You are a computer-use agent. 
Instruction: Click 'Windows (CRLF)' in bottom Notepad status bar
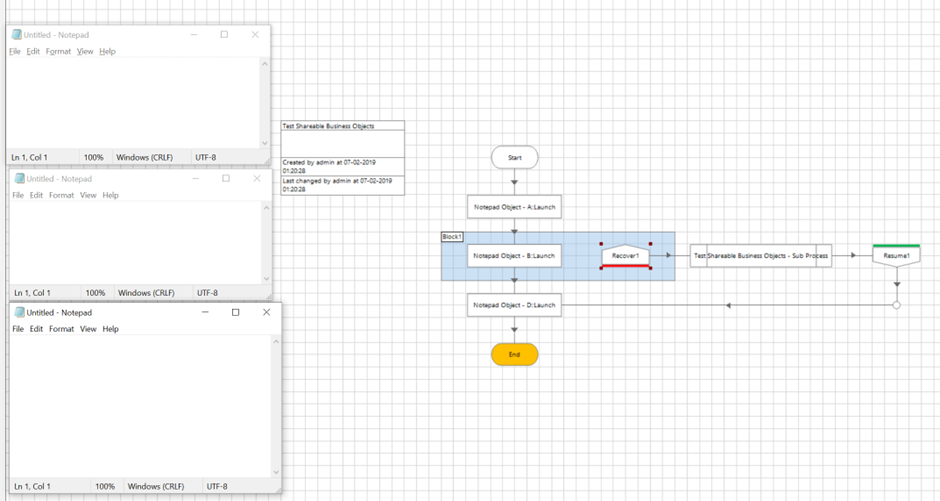pos(156,487)
